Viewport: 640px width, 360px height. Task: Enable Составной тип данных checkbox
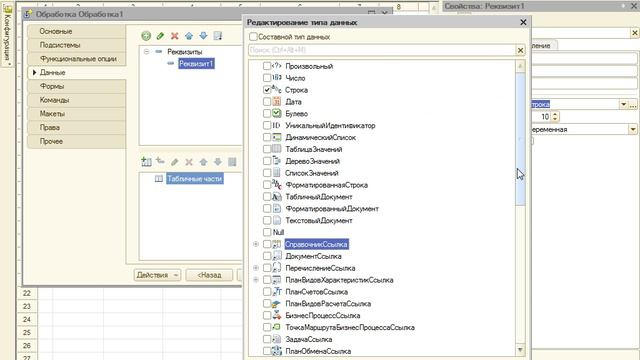tap(253, 37)
